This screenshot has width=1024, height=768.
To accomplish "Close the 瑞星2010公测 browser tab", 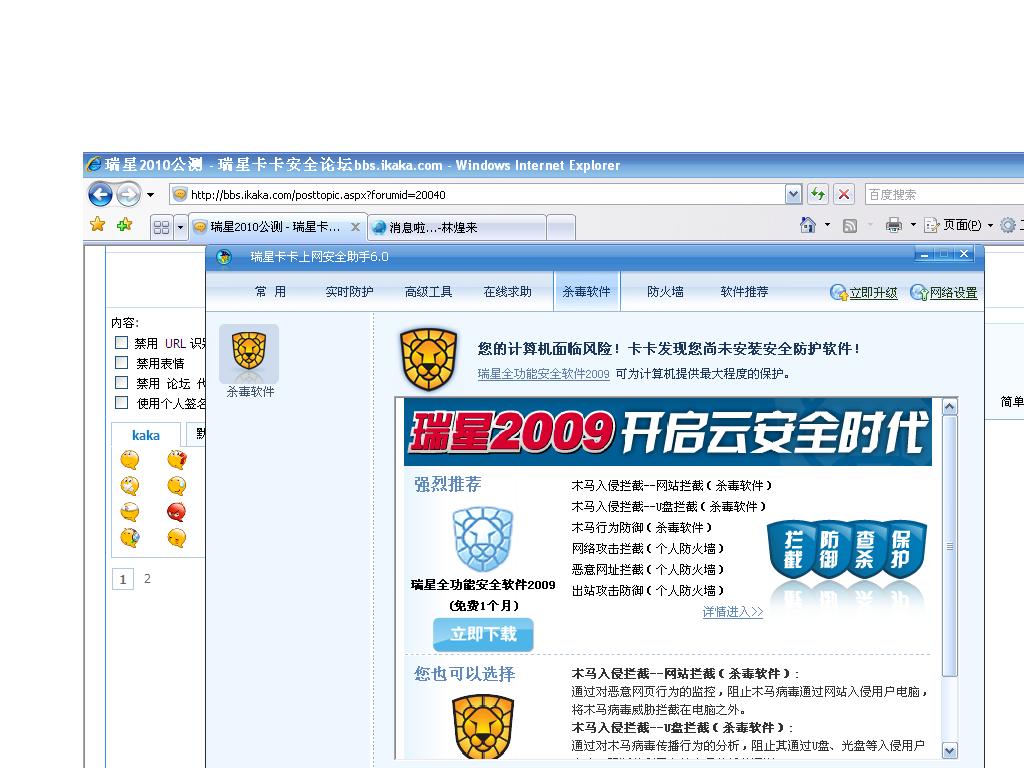I will (x=355, y=227).
